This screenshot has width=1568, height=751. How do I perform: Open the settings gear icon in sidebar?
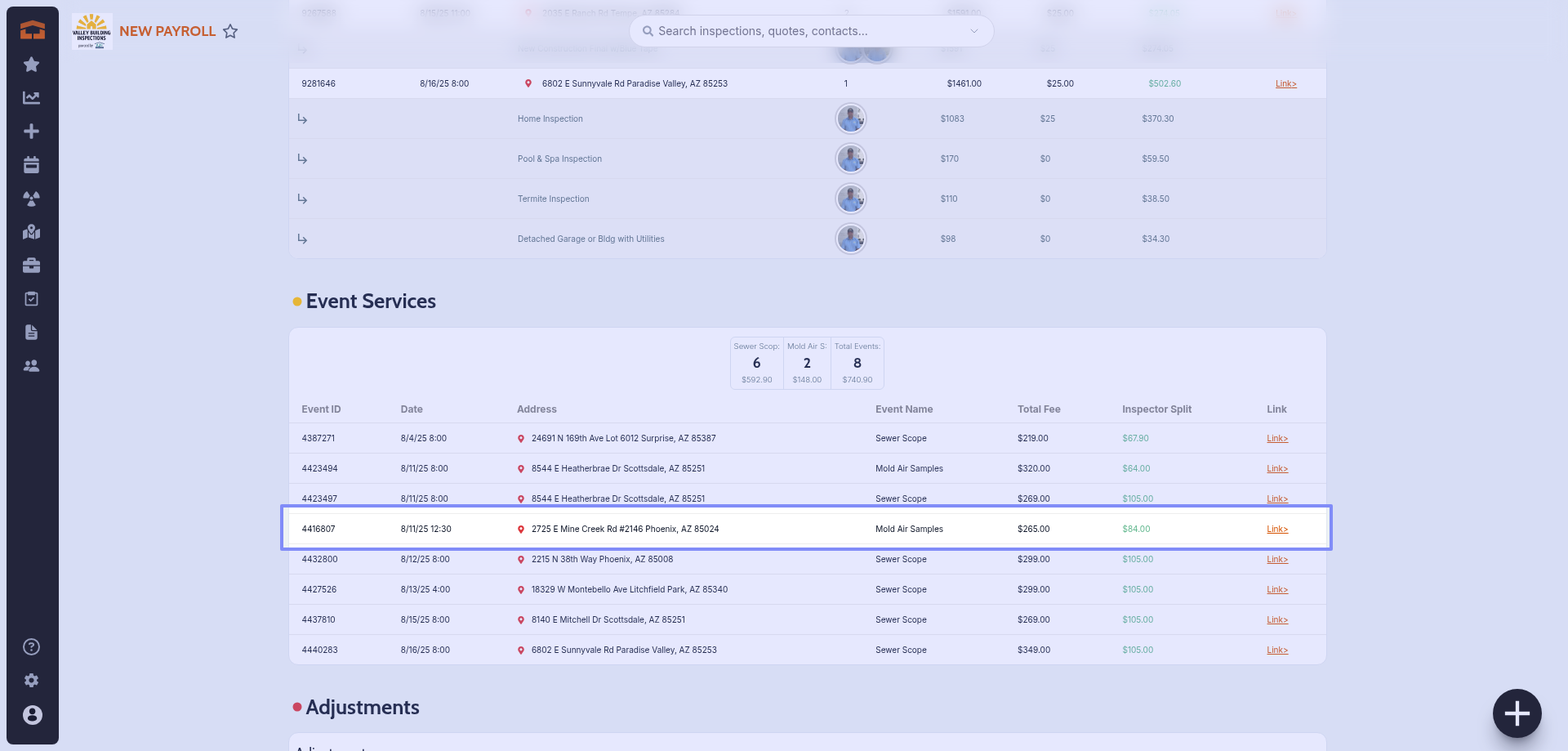click(x=32, y=681)
